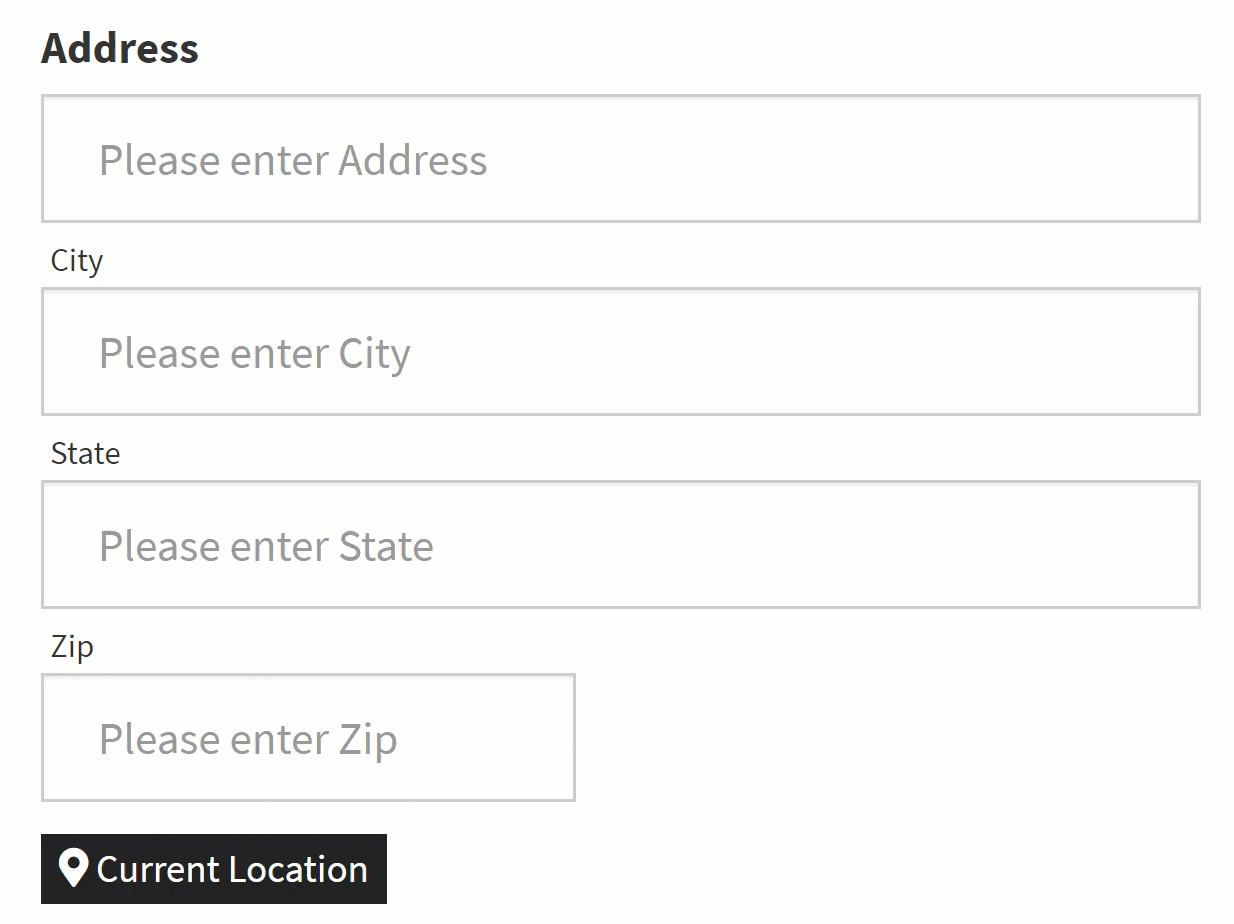Screen dimensions: 1234x924
Task: Click inside the field under the City label
Action: point(620,352)
